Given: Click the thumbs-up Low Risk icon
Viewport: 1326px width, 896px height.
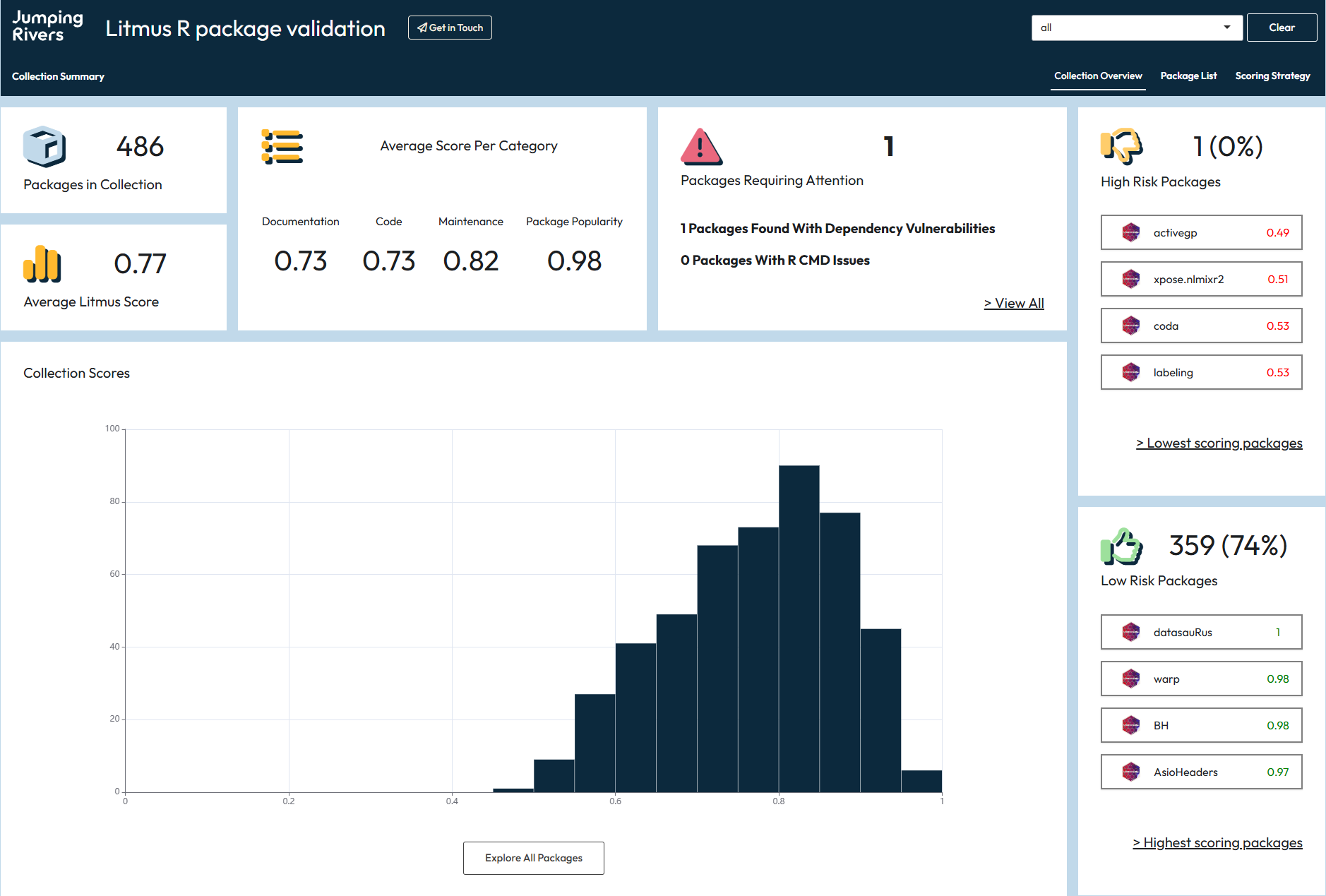Looking at the screenshot, I should [1121, 546].
